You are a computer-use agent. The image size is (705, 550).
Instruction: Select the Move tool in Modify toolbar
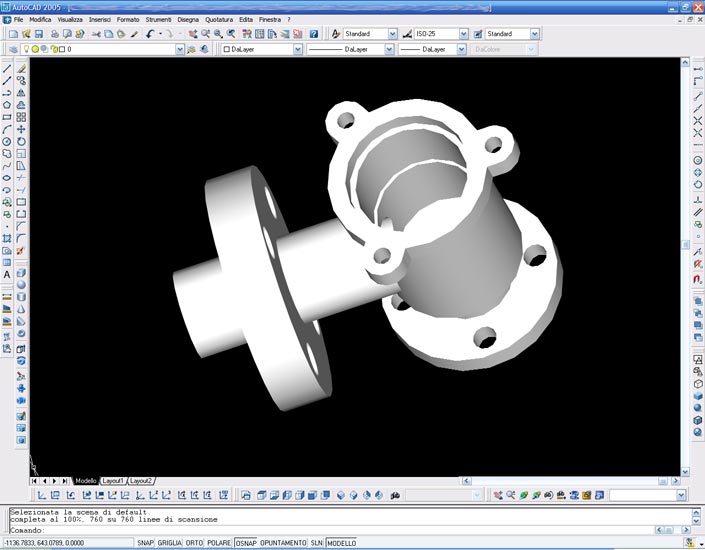pyautogui.click(x=21, y=130)
